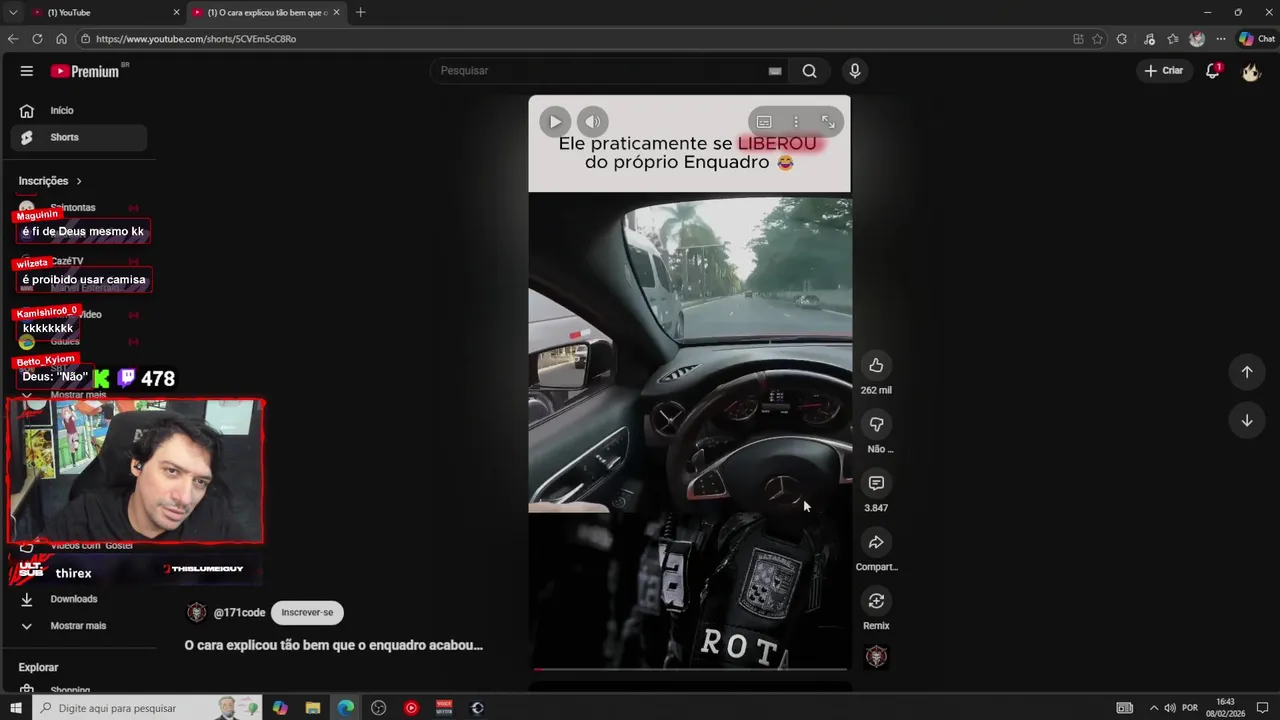
Task: Open the short's sound/channel thumbnail
Action: (x=876, y=657)
